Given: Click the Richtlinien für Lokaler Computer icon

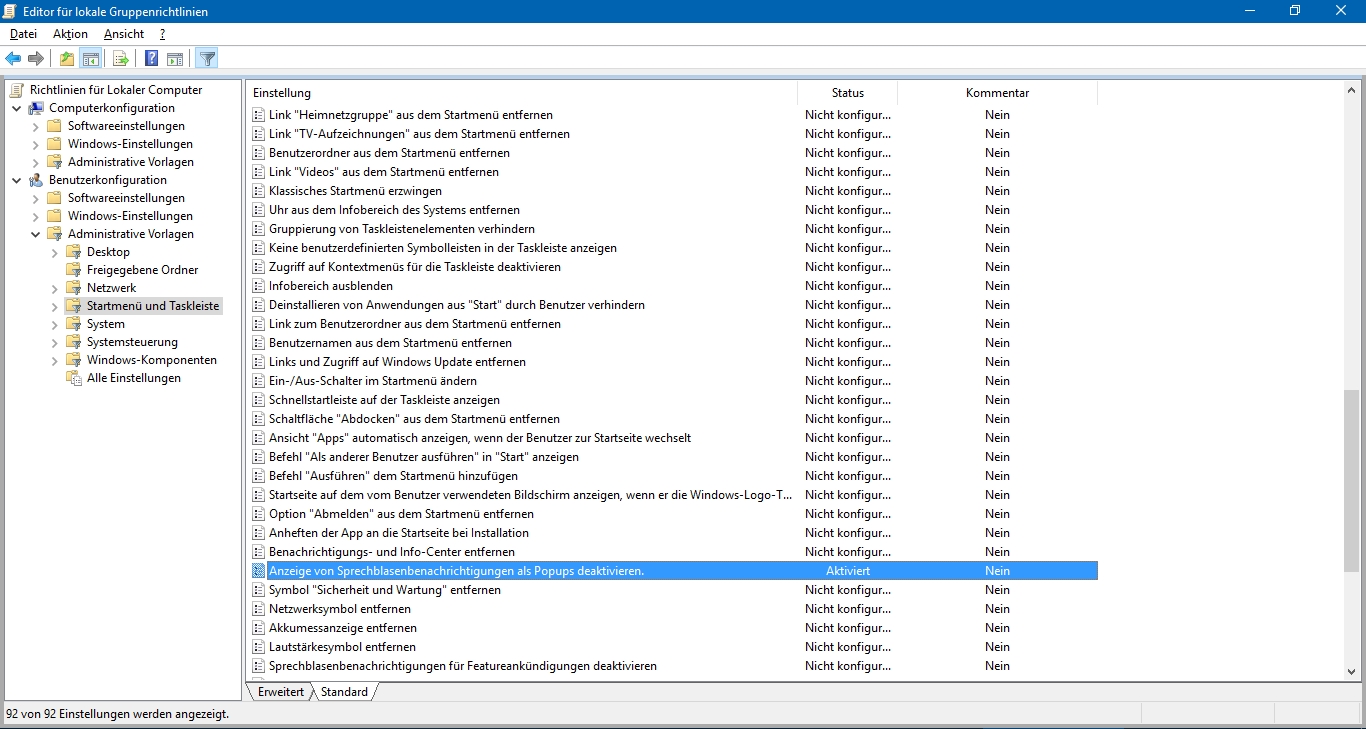Looking at the screenshot, I should 17,90.
